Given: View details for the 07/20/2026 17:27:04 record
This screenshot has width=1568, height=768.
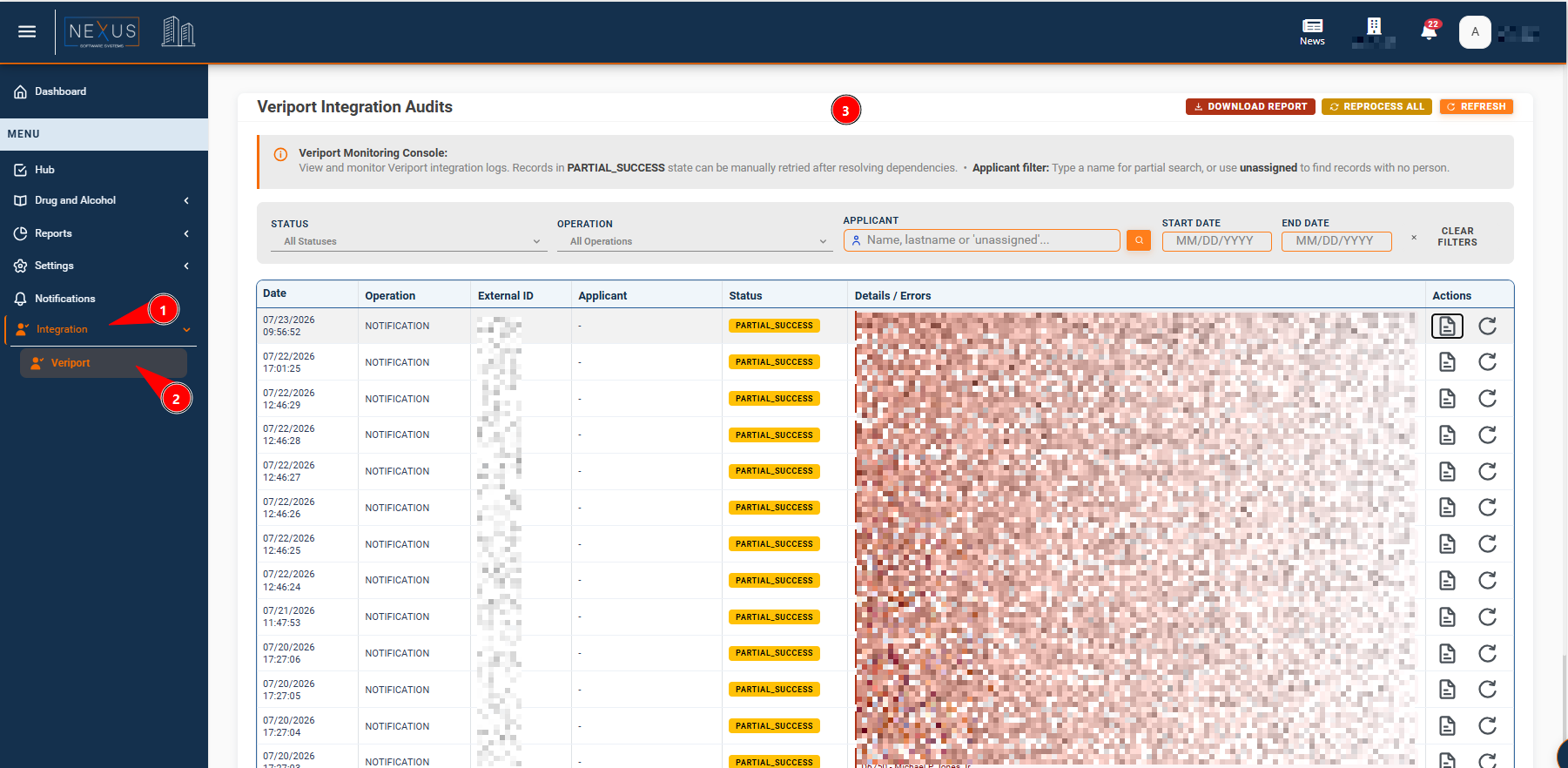Looking at the screenshot, I should click(1447, 726).
